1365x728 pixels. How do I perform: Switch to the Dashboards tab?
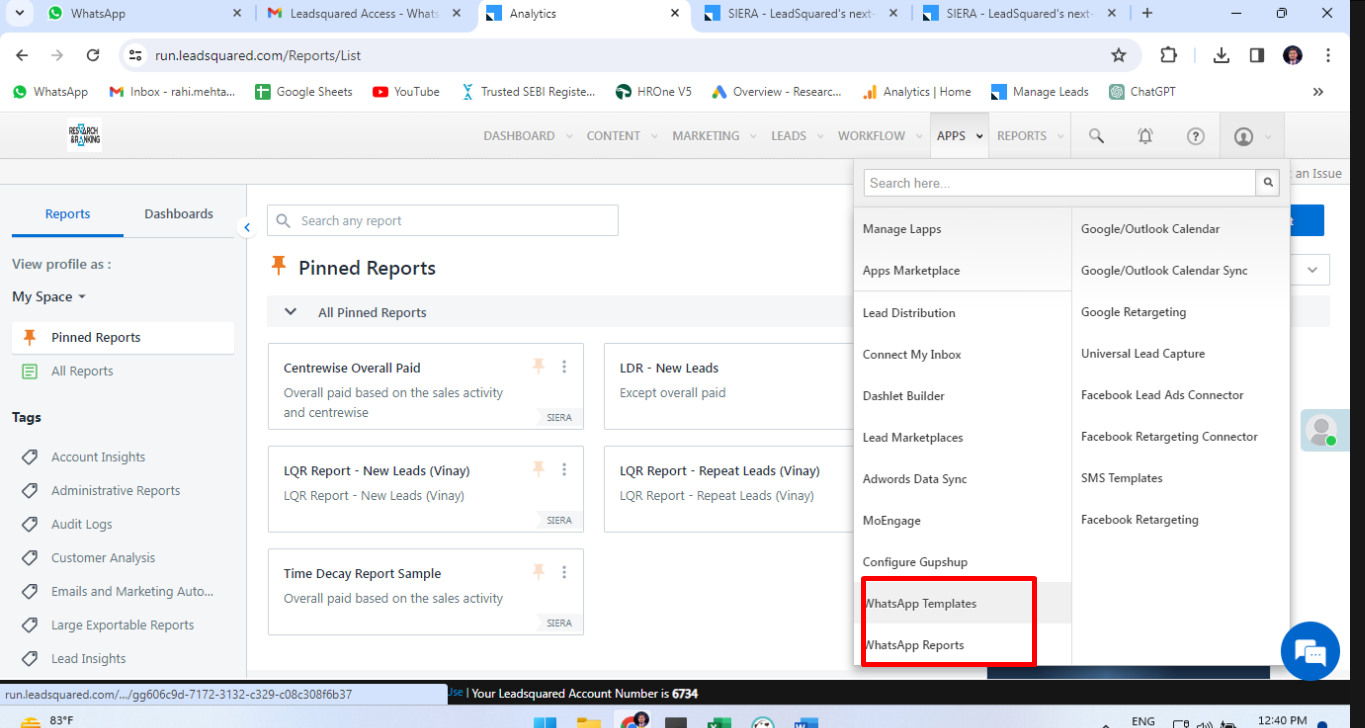click(179, 214)
